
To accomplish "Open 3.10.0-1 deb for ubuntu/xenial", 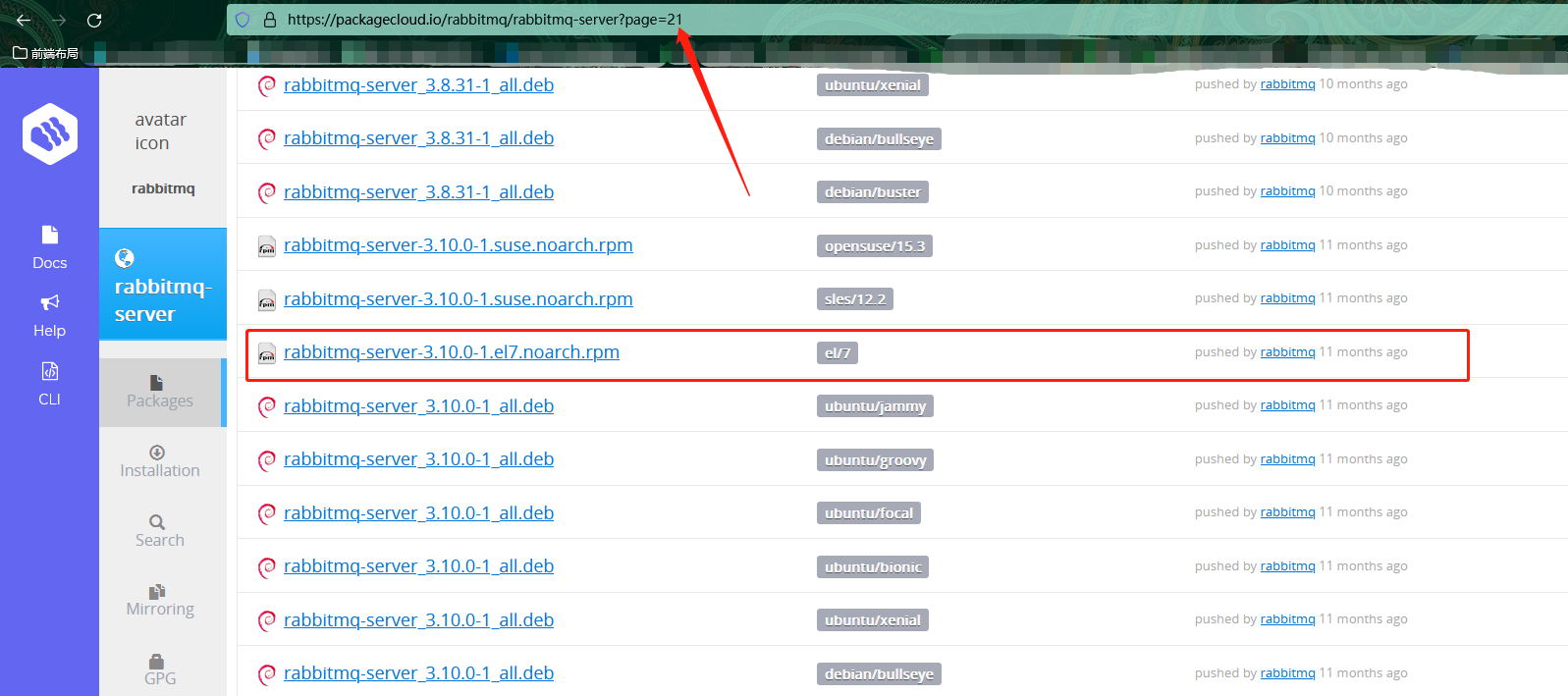I will tap(418, 620).
